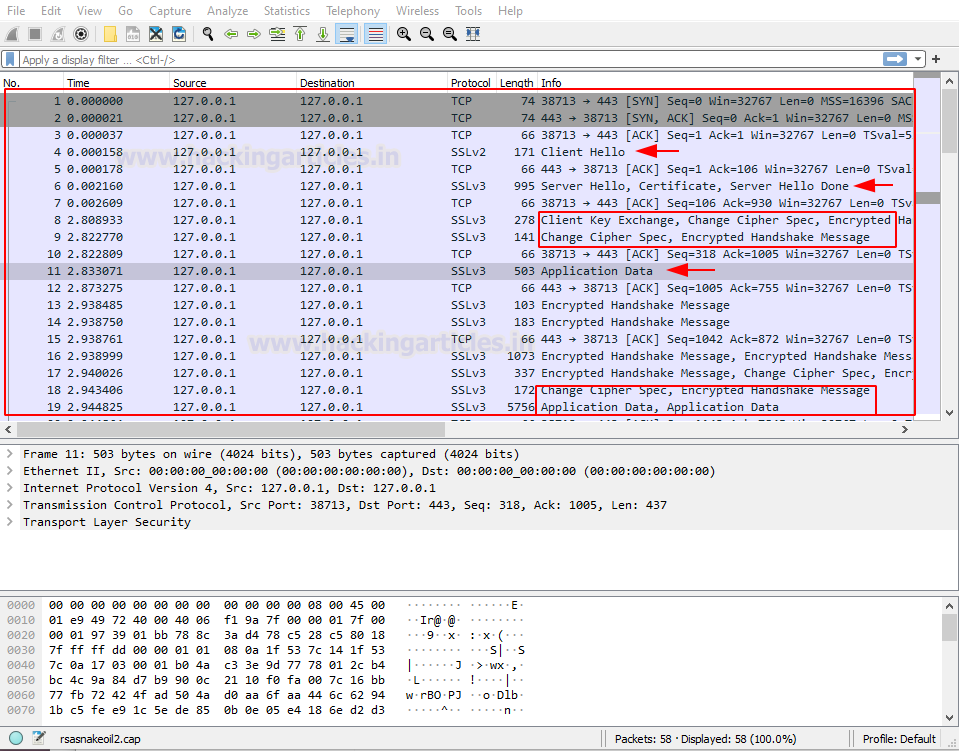The height and width of the screenshot is (751, 959).
Task: Click in the display filter field
Action: coord(451,59)
